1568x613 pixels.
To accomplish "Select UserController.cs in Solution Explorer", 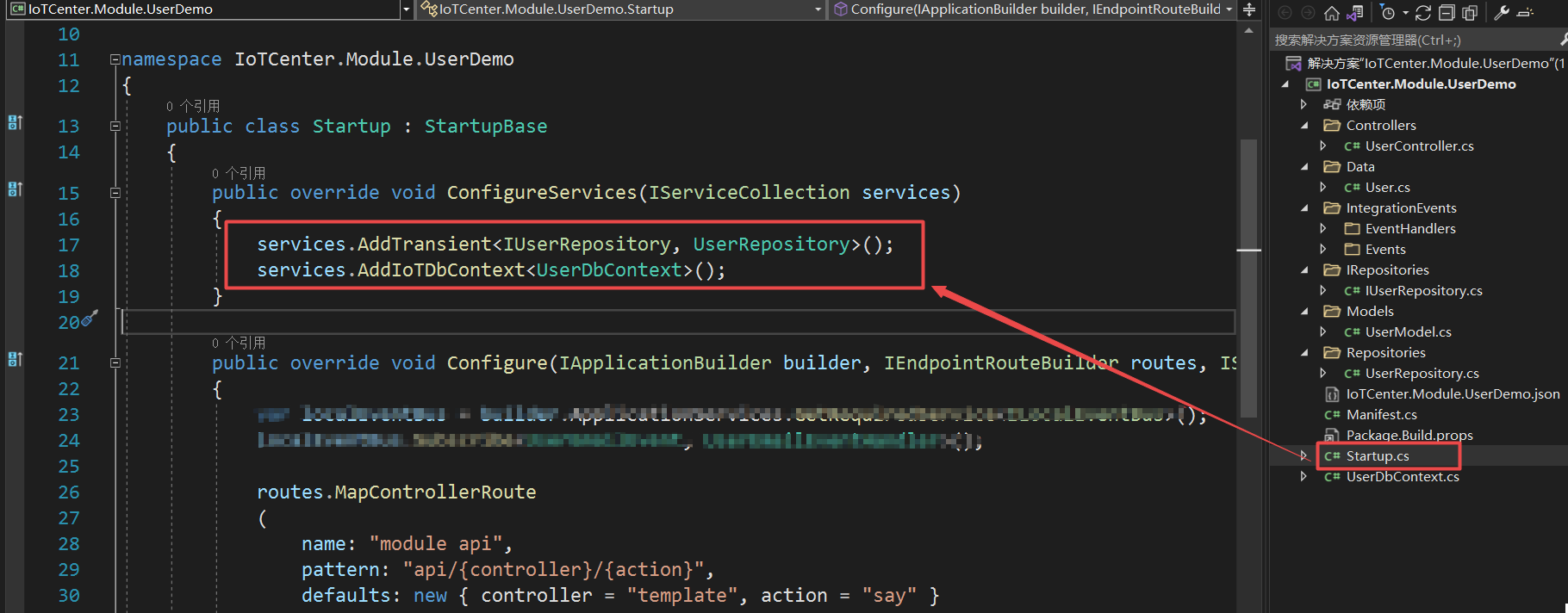I will (1419, 146).
